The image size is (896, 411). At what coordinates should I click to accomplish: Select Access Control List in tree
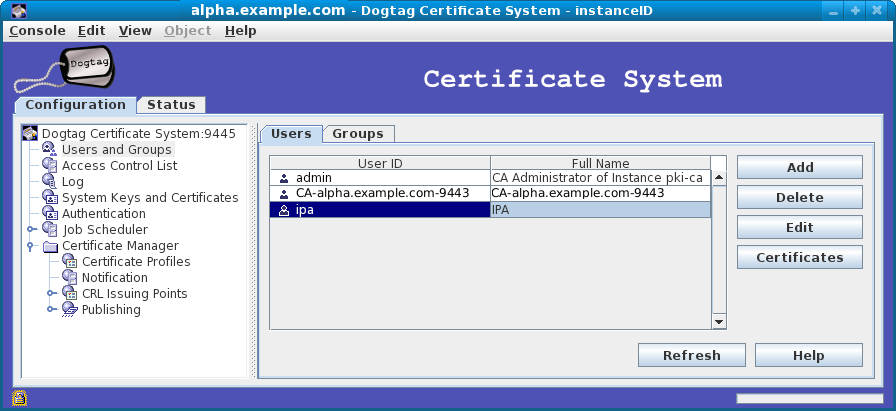[x=119, y=166]
